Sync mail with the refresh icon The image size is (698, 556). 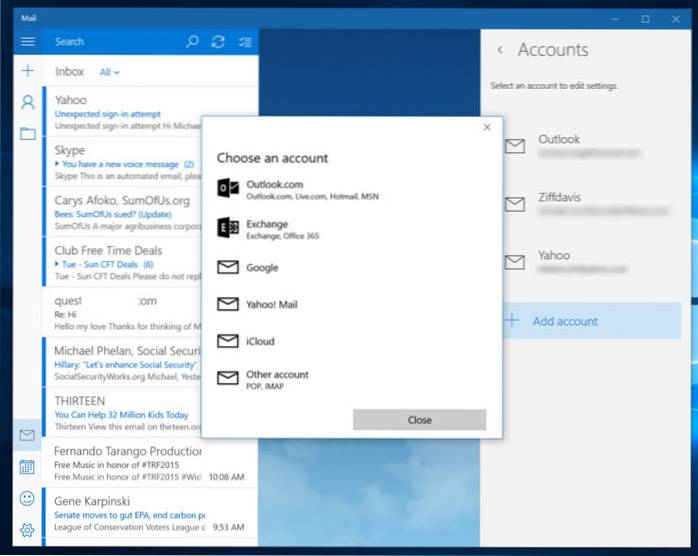click(218, 41)
